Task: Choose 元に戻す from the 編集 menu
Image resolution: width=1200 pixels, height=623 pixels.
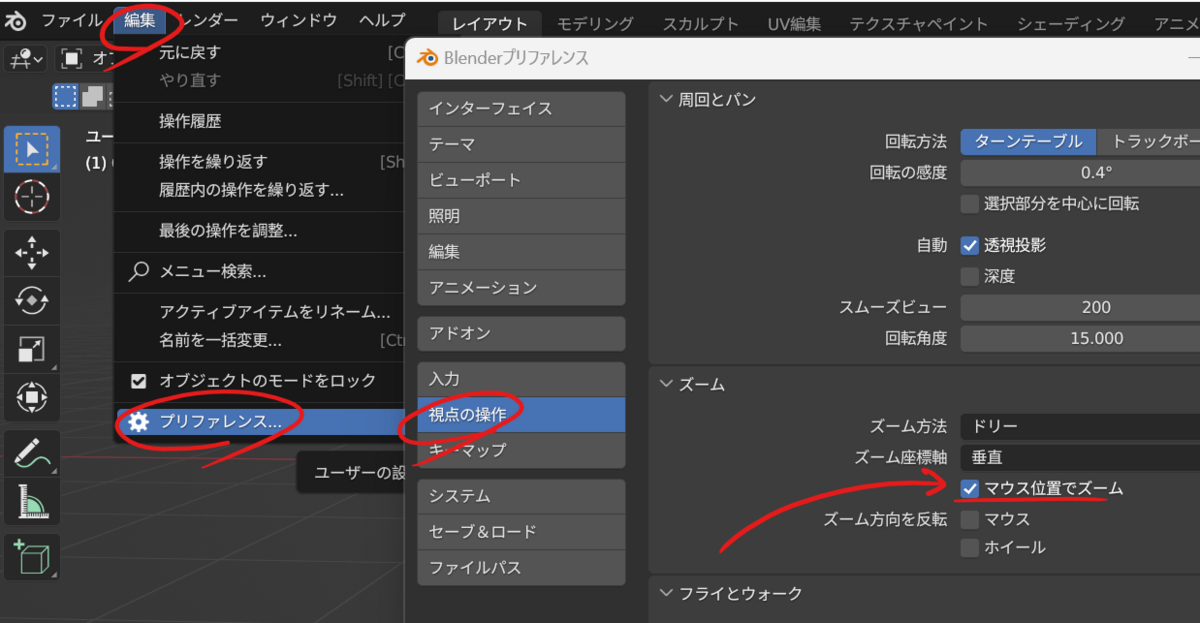Action: click(x=259, y=52)
